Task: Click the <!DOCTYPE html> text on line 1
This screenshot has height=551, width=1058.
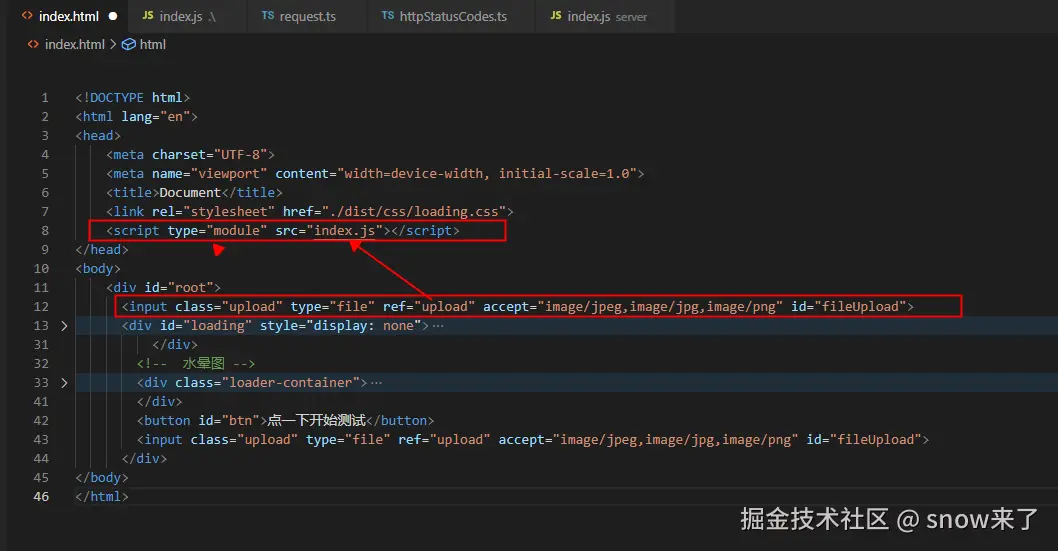Action: pos(133,98)
